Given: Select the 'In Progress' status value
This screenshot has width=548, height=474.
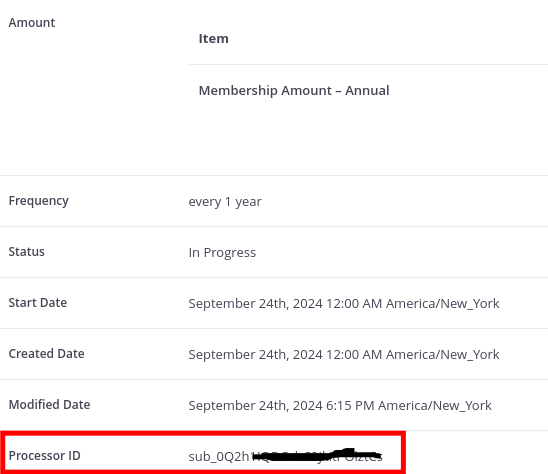Looking at the screenshot, I should (x=222, y=253).
